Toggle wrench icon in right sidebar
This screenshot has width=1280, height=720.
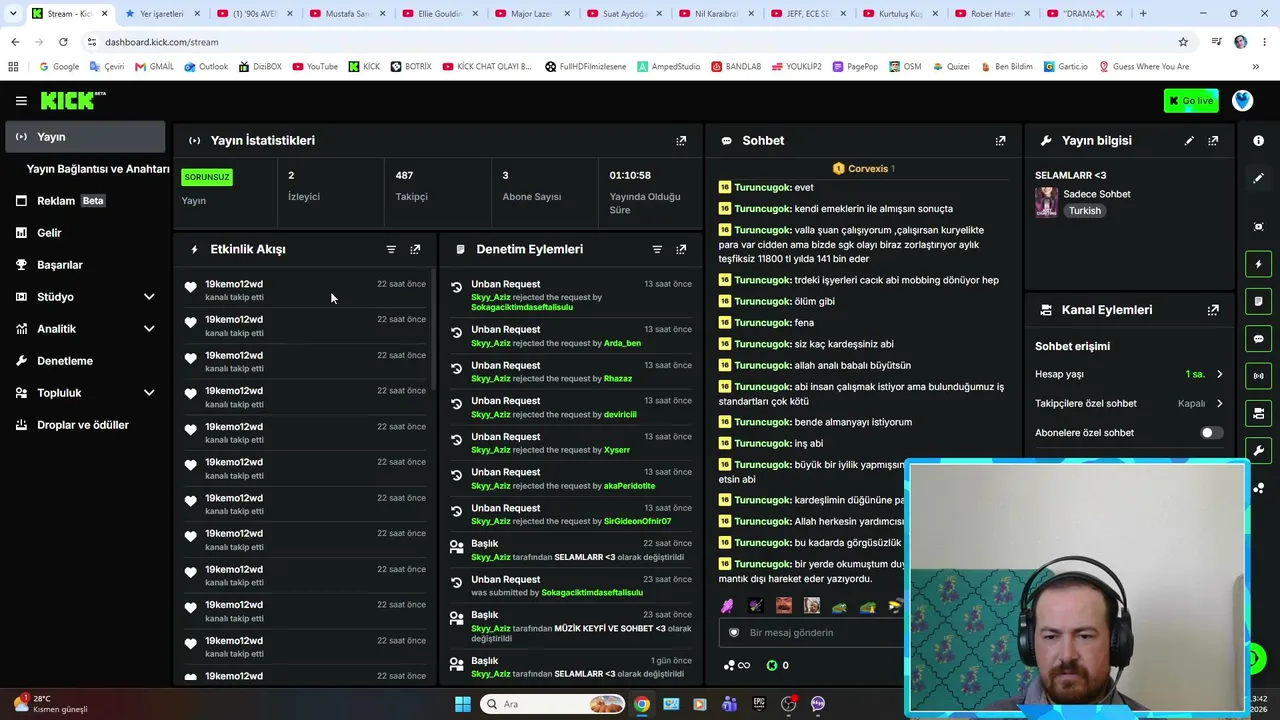(x=1258, y=450)
